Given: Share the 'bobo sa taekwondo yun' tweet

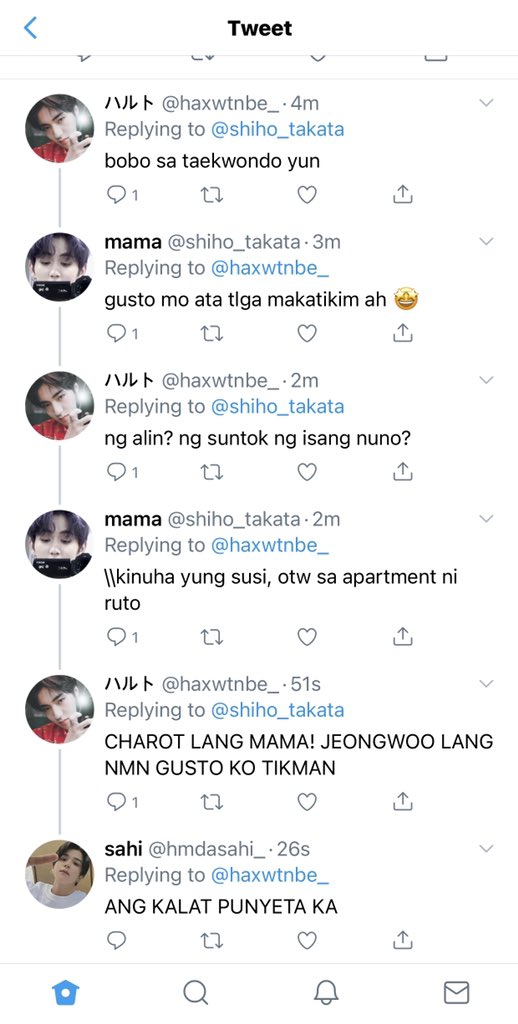Looking at the screenshot, I should [403, 194].
